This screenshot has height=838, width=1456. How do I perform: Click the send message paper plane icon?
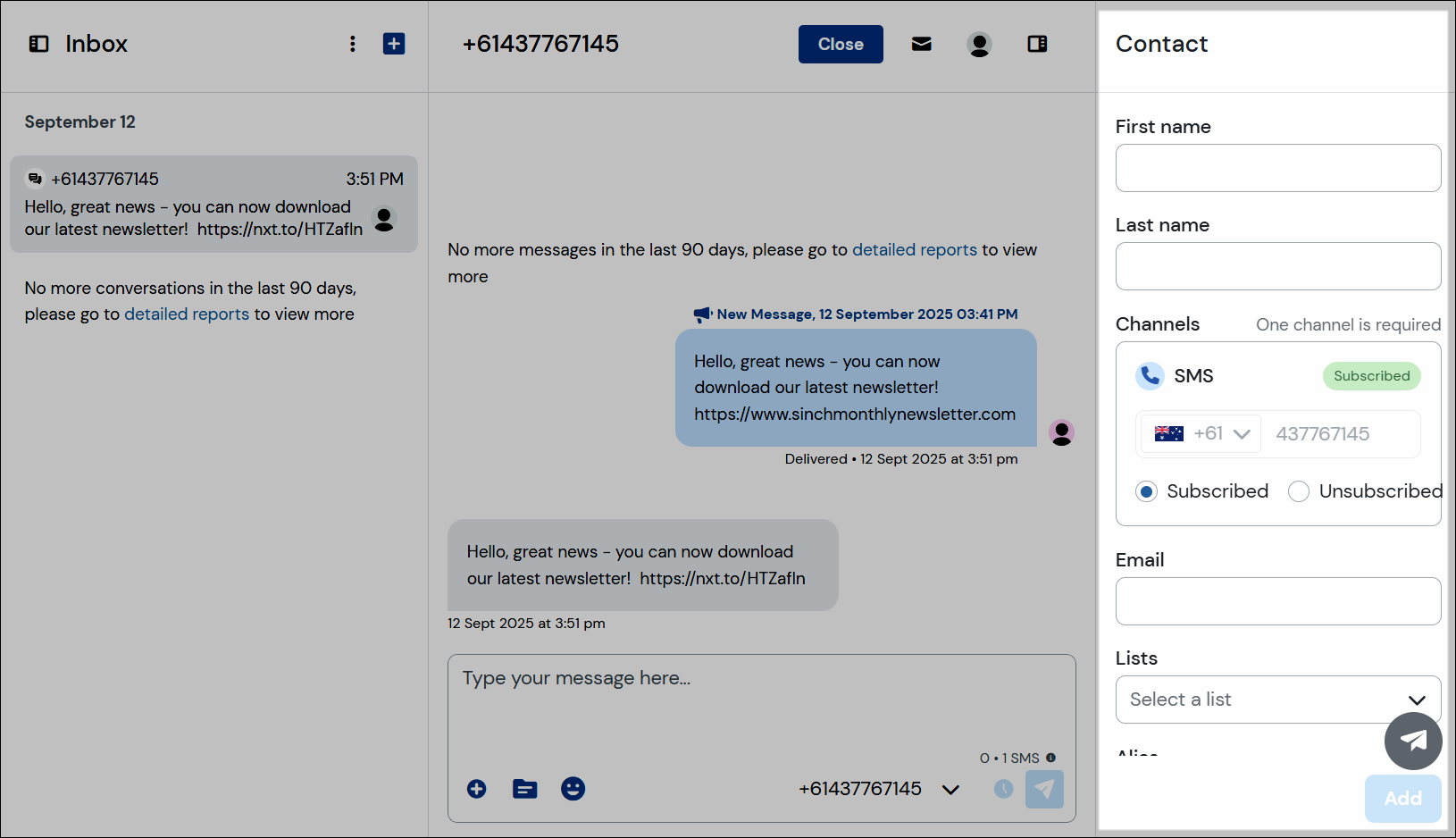click(x=1044, y=789)
